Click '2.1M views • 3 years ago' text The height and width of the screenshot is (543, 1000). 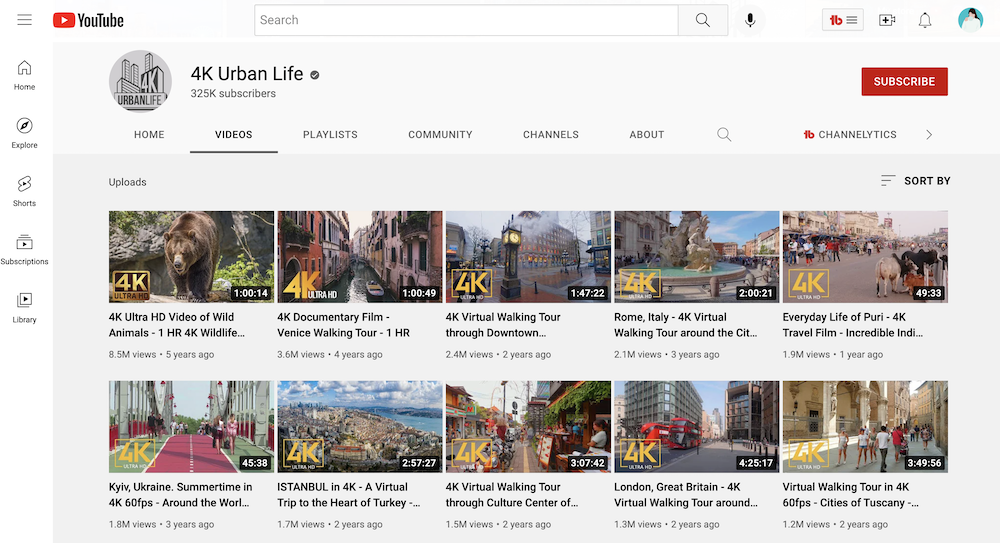pos(666,354)
